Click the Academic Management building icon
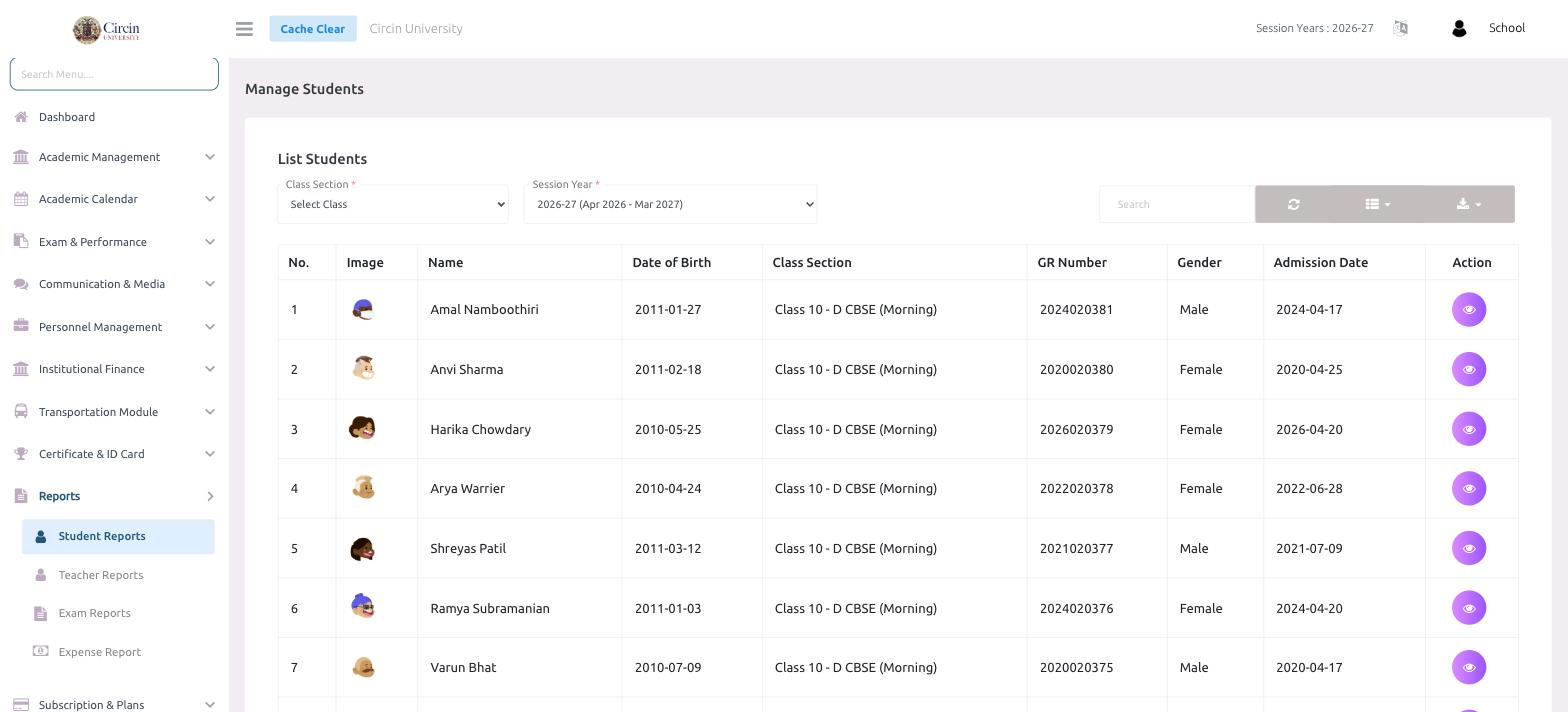 point(21,157)
